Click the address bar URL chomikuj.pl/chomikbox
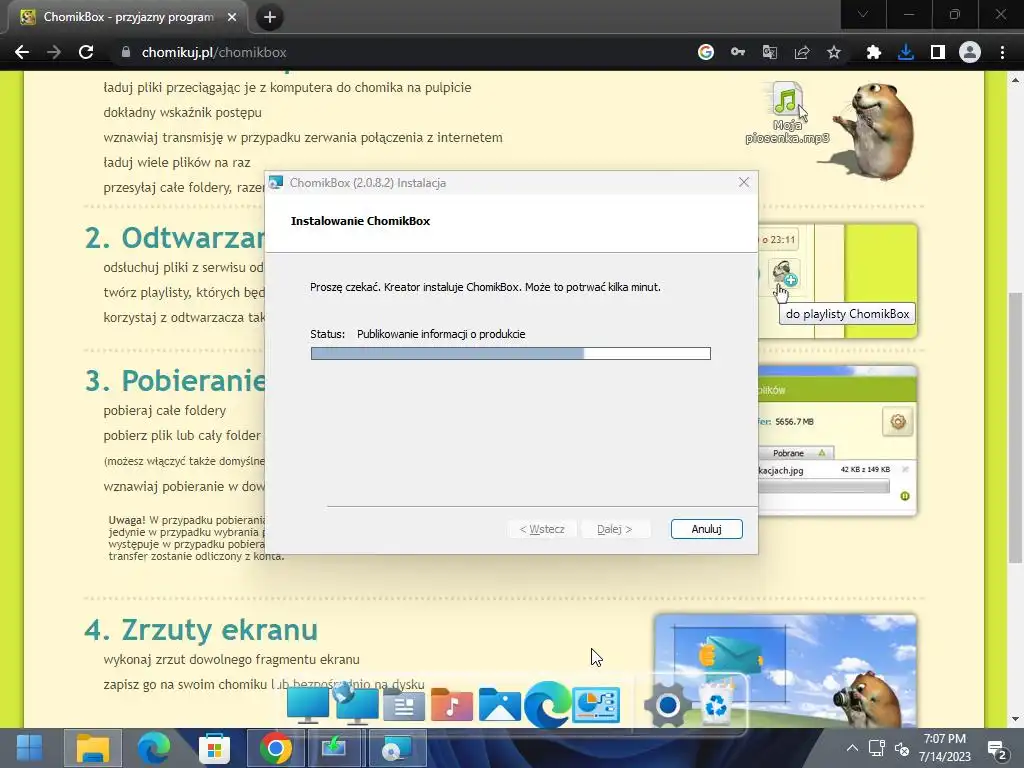Screen dimensions: 1024x768 click(x=214, y=52)
